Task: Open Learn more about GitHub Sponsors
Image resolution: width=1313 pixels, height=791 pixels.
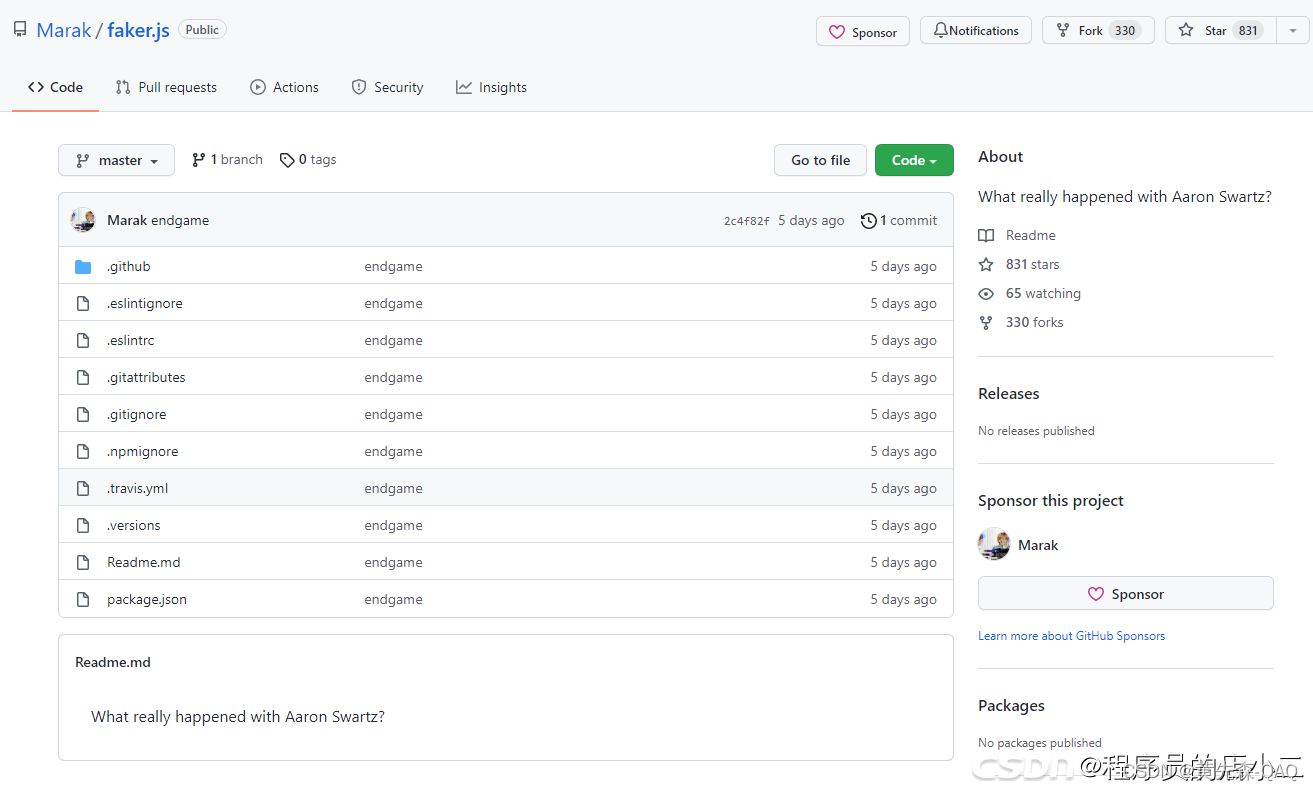Action: point(1071,636)
